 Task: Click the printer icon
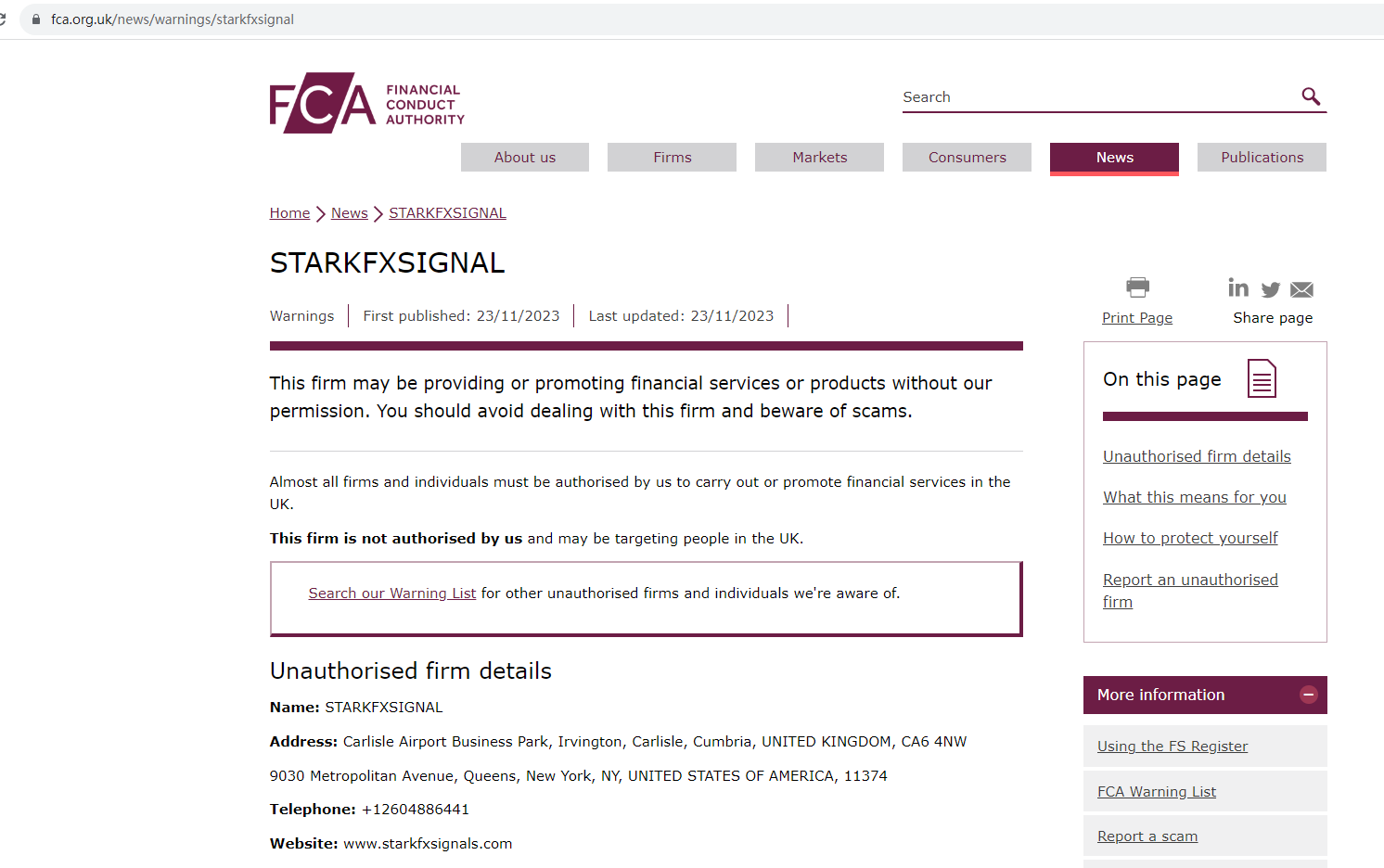1137,287
